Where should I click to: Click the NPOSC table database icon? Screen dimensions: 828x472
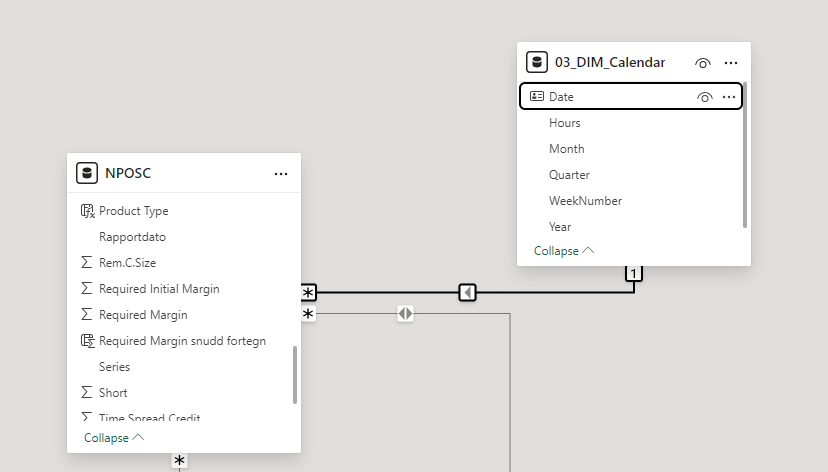coord(87,173)
